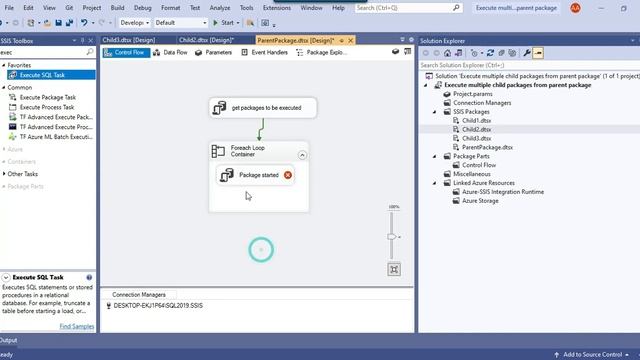Screen dimensions: 640x360
Task: Click the Save icon in the toolbar
Action: point(58,23)
